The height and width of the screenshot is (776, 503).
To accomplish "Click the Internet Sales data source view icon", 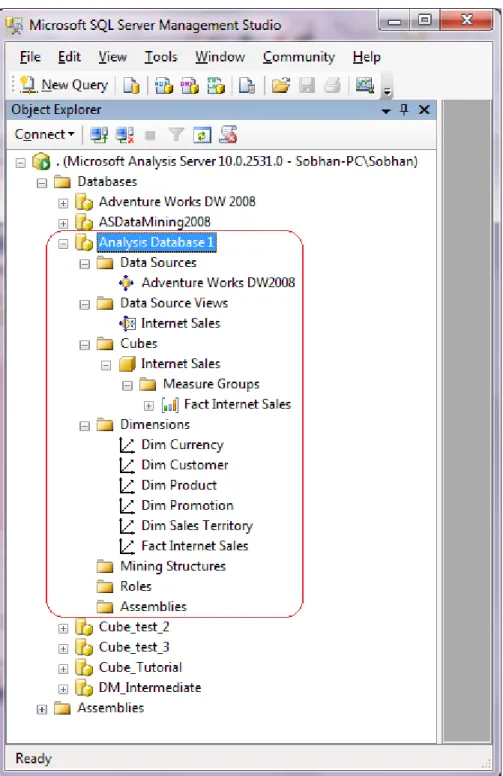I will (127, 324).
